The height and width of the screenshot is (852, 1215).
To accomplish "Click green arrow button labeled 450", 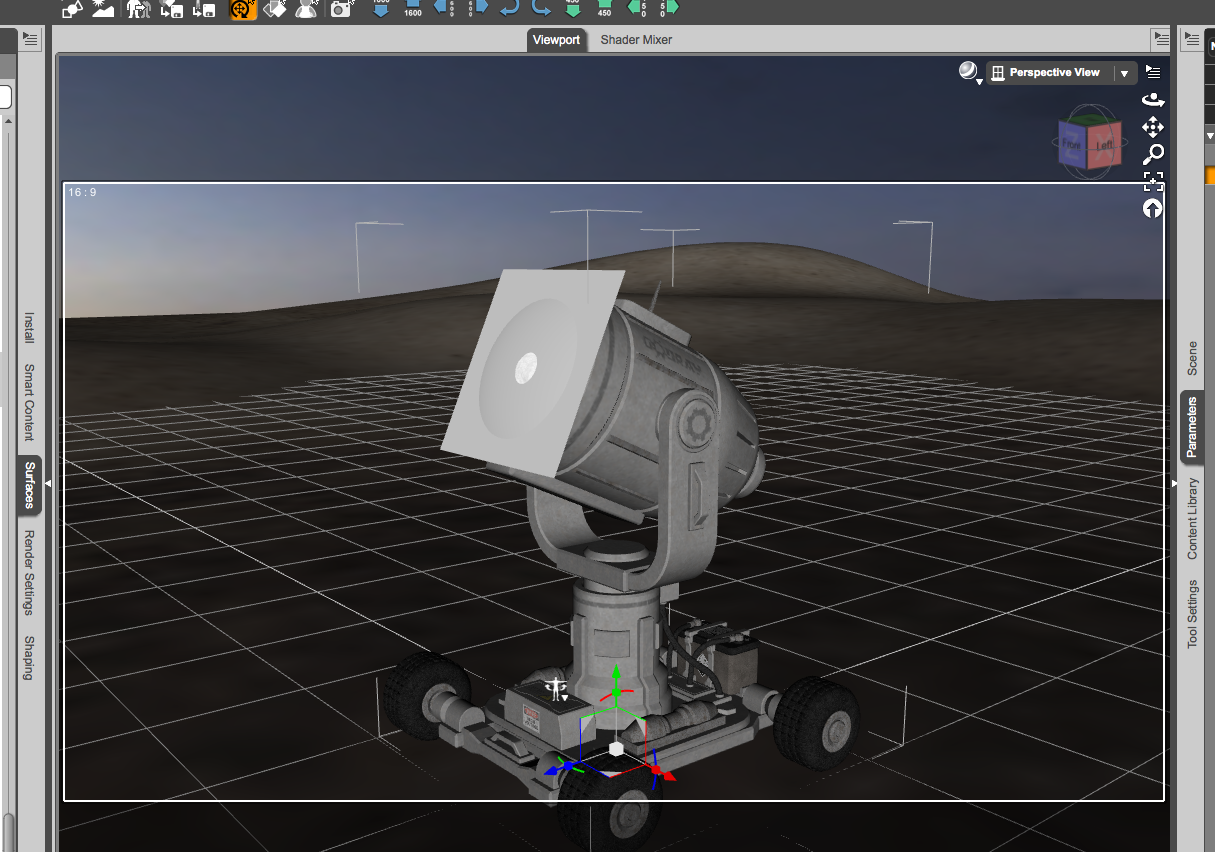I will (604, 8).
